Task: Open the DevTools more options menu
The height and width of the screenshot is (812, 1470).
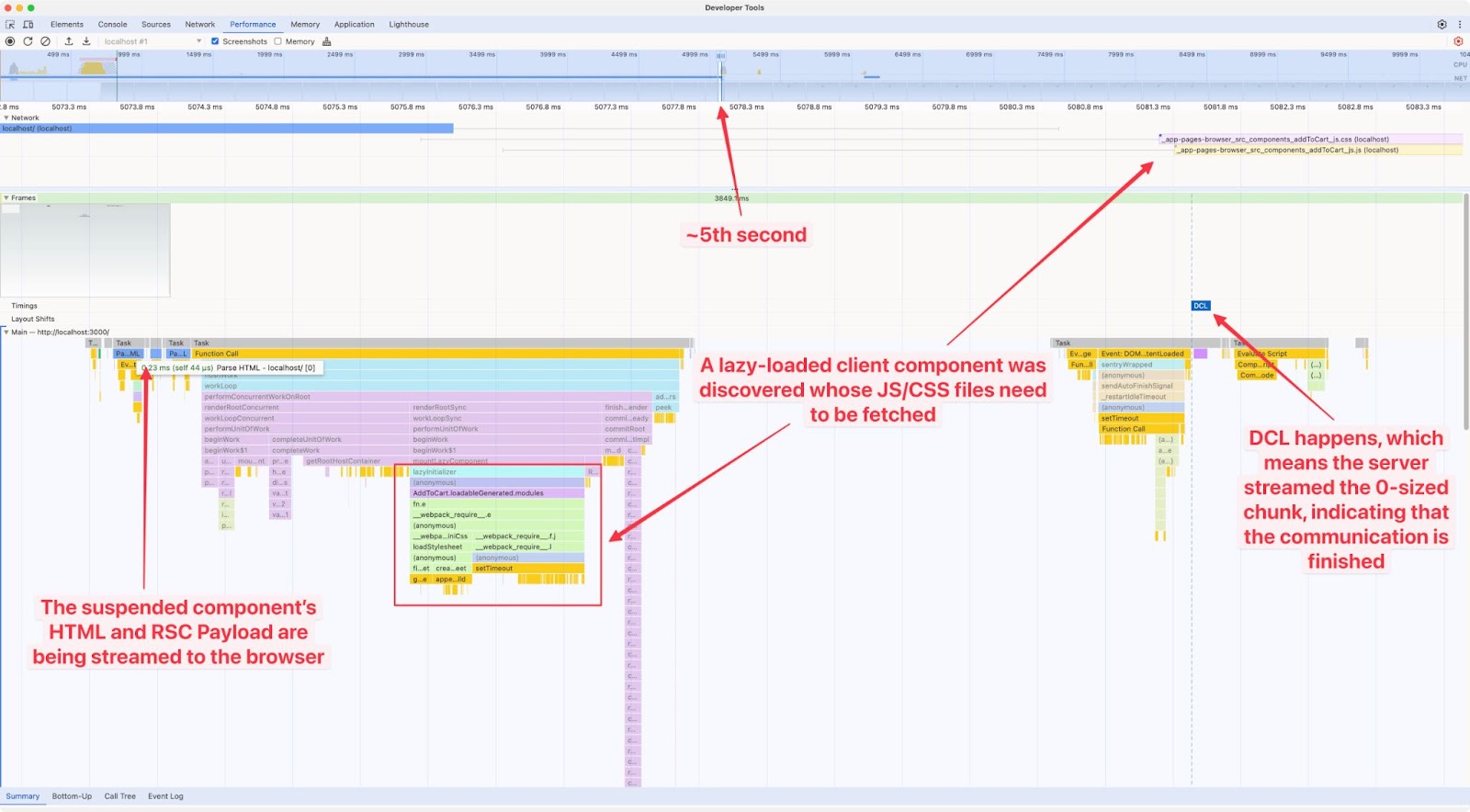Action: 1459,25
